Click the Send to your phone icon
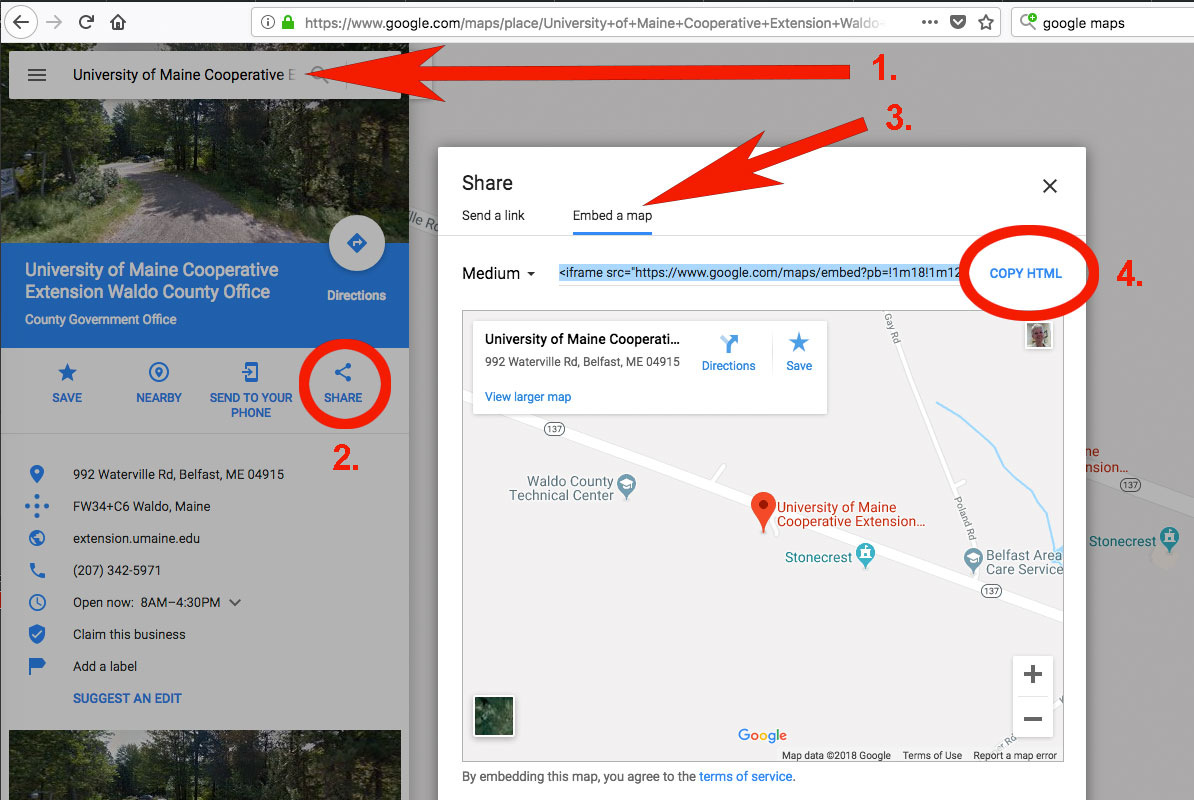Screen dimensions: 1194x800 (x=250, y=374)
